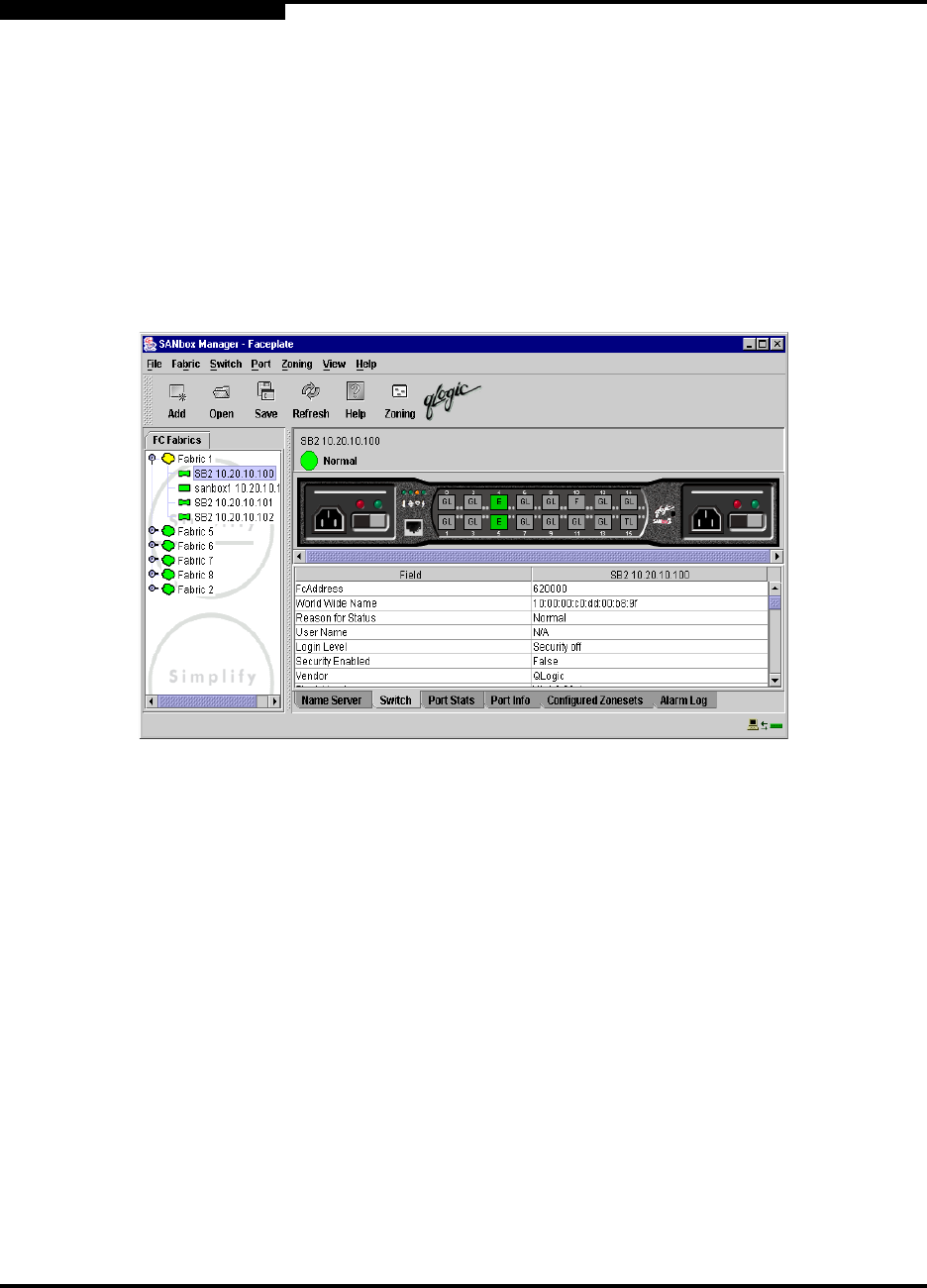Select green E port 5 on the faceplate
927x1288 pixels.
click(499, 521)
